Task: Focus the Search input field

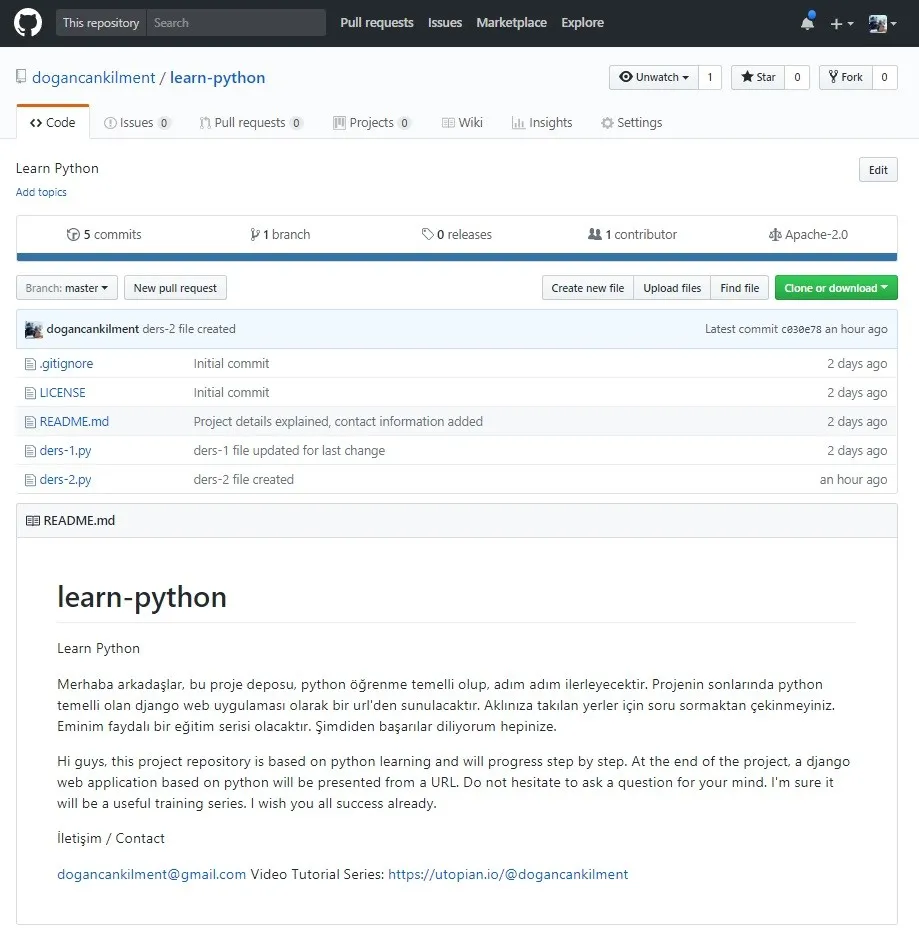Action: (236, 23)
